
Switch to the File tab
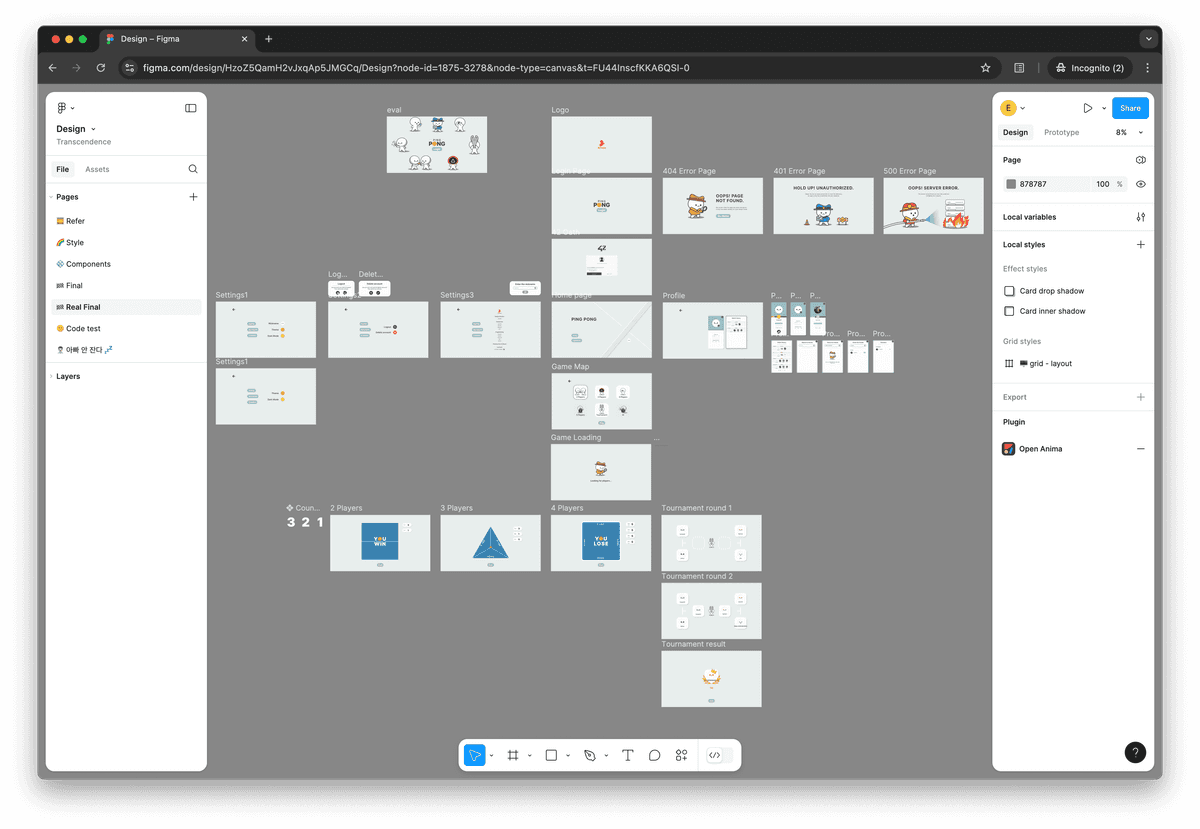click(62, 169)
